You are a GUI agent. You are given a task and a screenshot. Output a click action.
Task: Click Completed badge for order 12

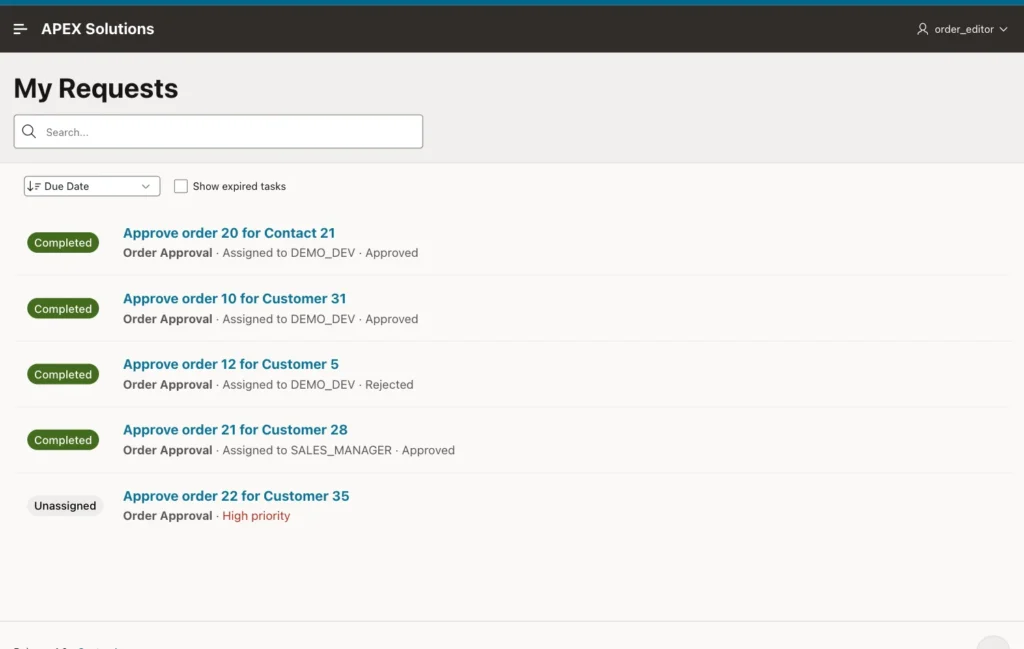[63, 374]
